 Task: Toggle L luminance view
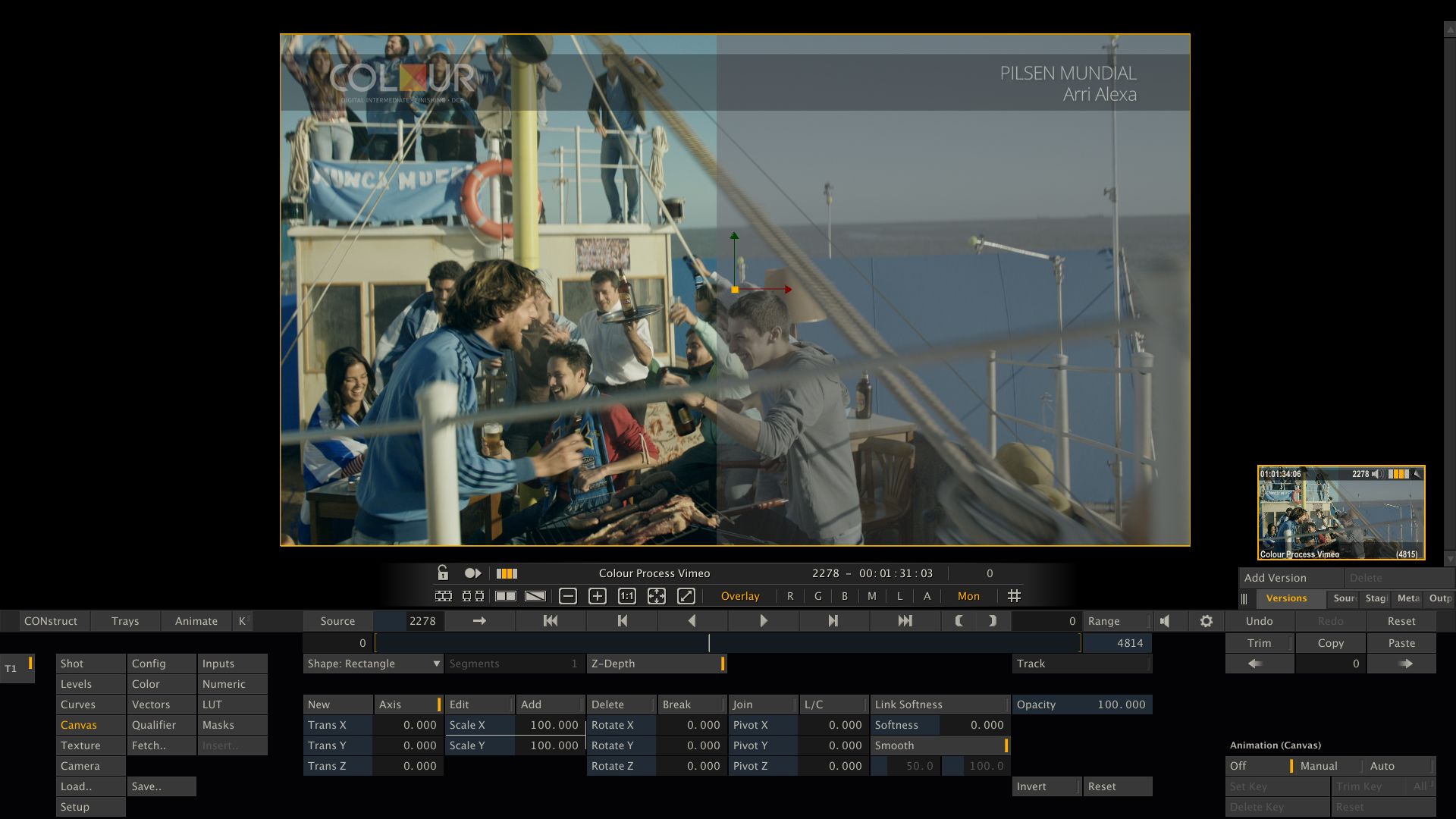tap(899, 596)
